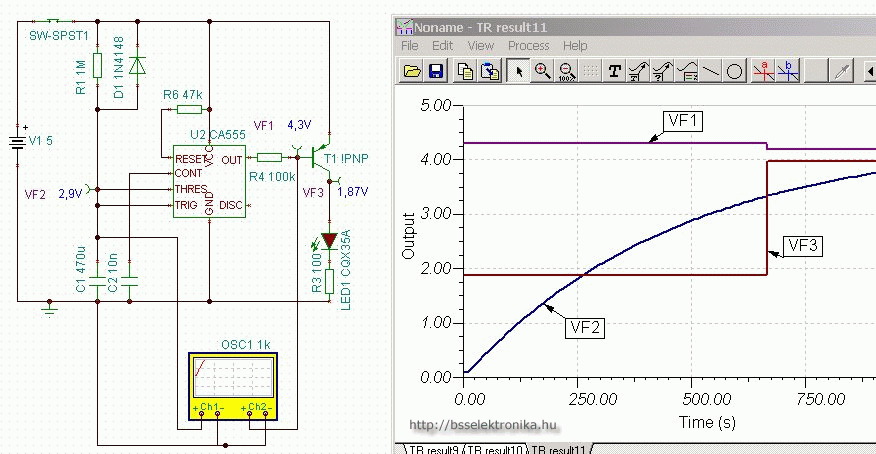Click the Open folder icon in toolbar
876x454 pixels.
[411, 71]
